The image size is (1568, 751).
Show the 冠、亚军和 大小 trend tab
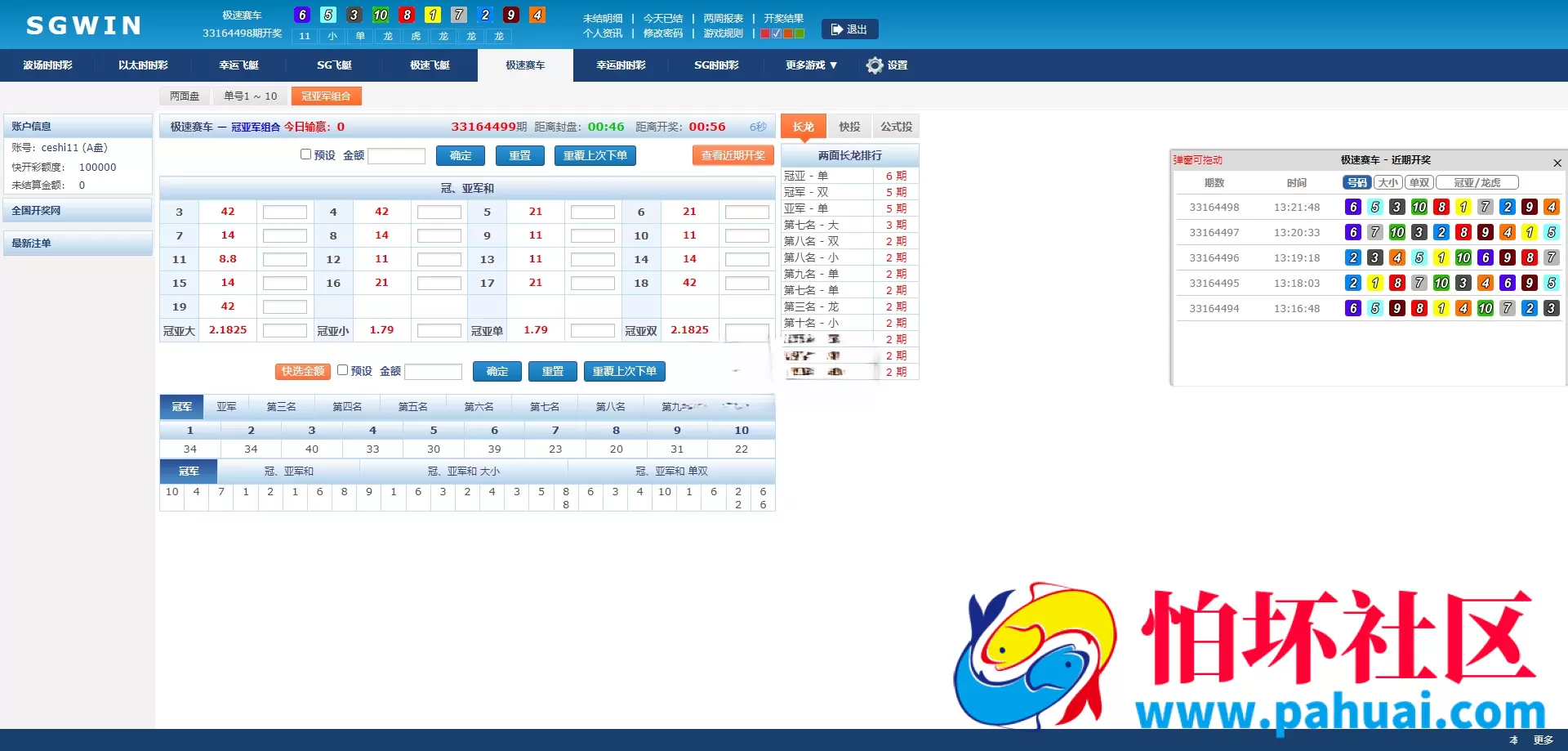coord(464,472)
